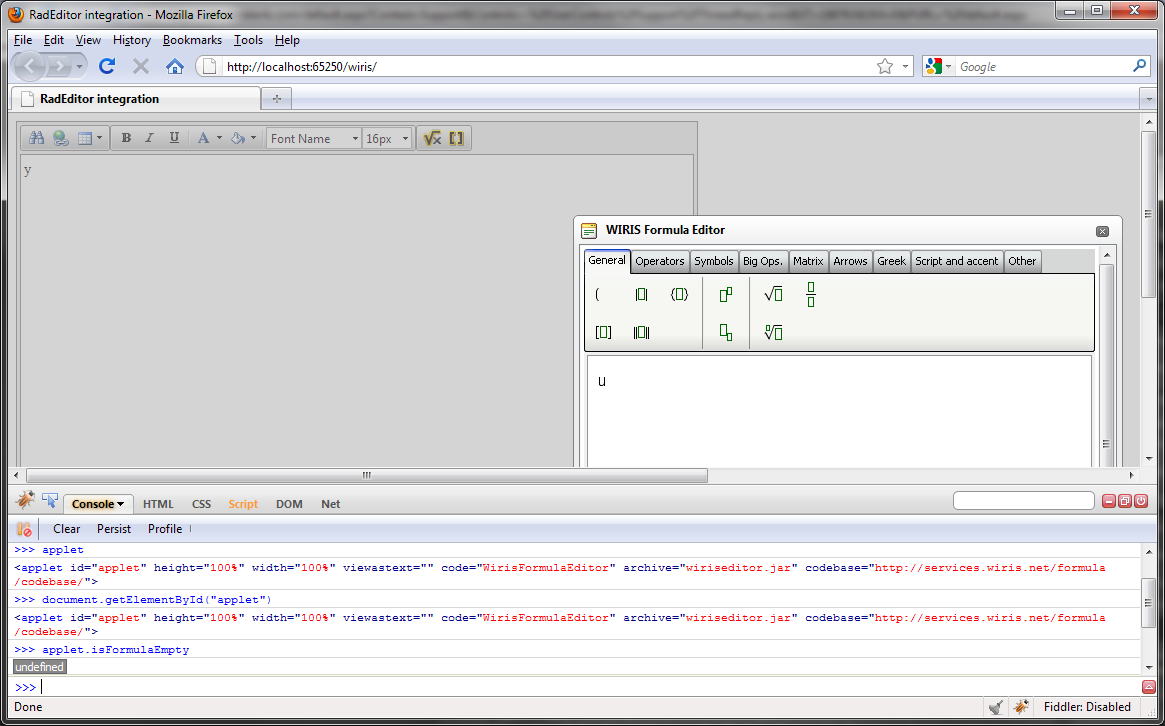Click the Stop loading X icon
This screenshot has height=726, width=1165.
[141, 66]
